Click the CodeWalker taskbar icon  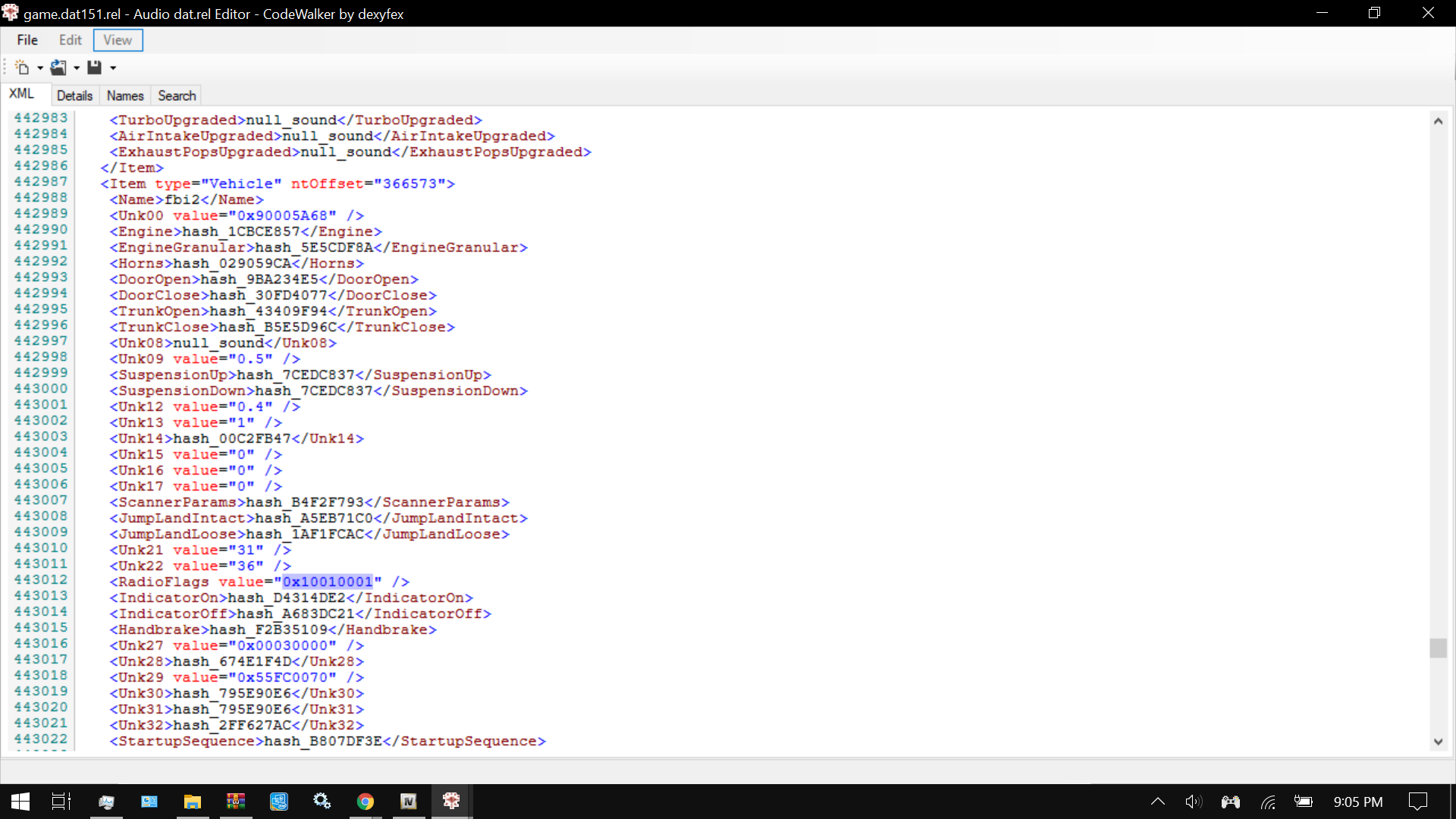pyautogui.click(x=452, y=801)
